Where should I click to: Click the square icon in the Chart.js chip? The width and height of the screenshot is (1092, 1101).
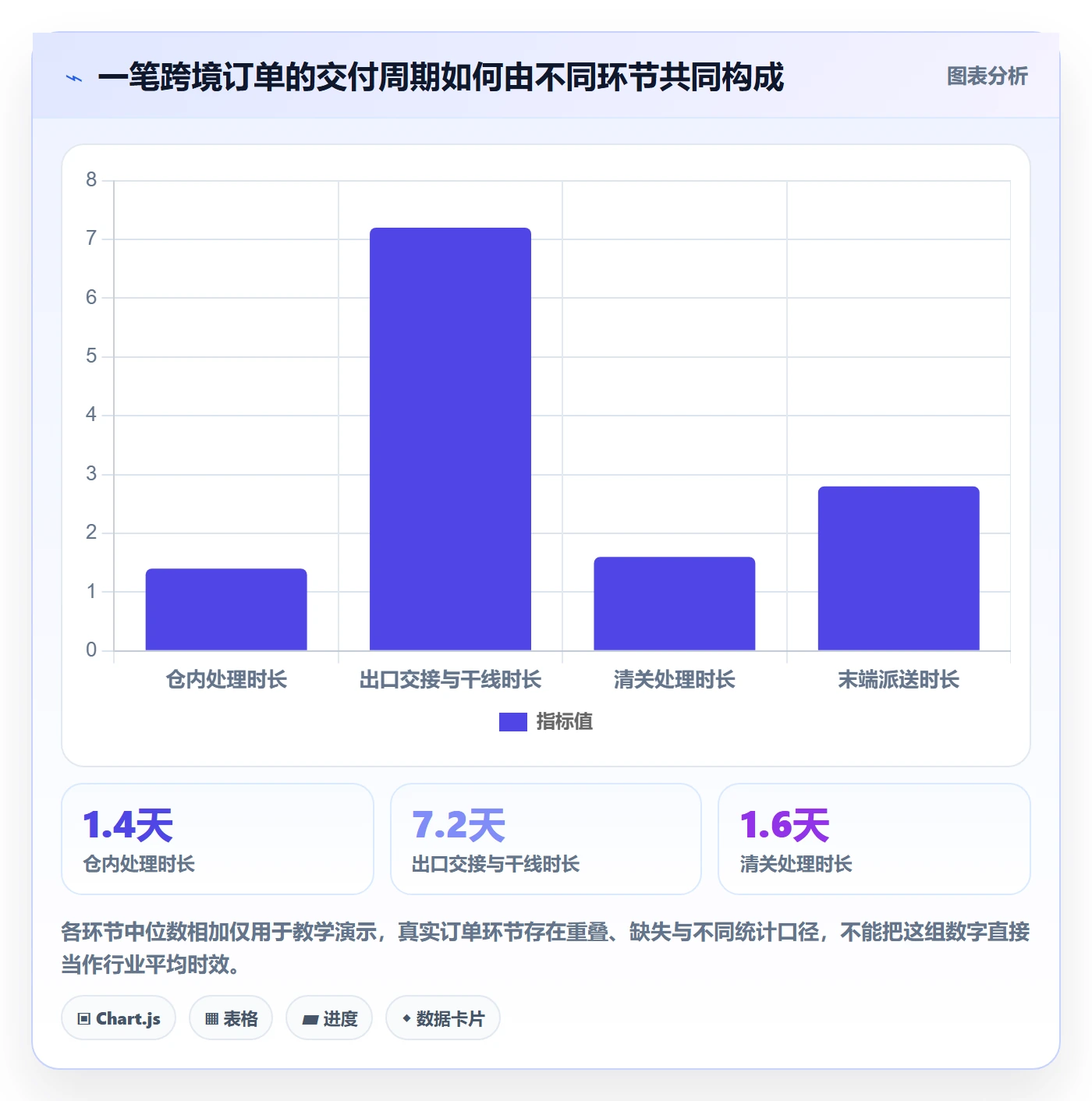(x=84, y=1019)
